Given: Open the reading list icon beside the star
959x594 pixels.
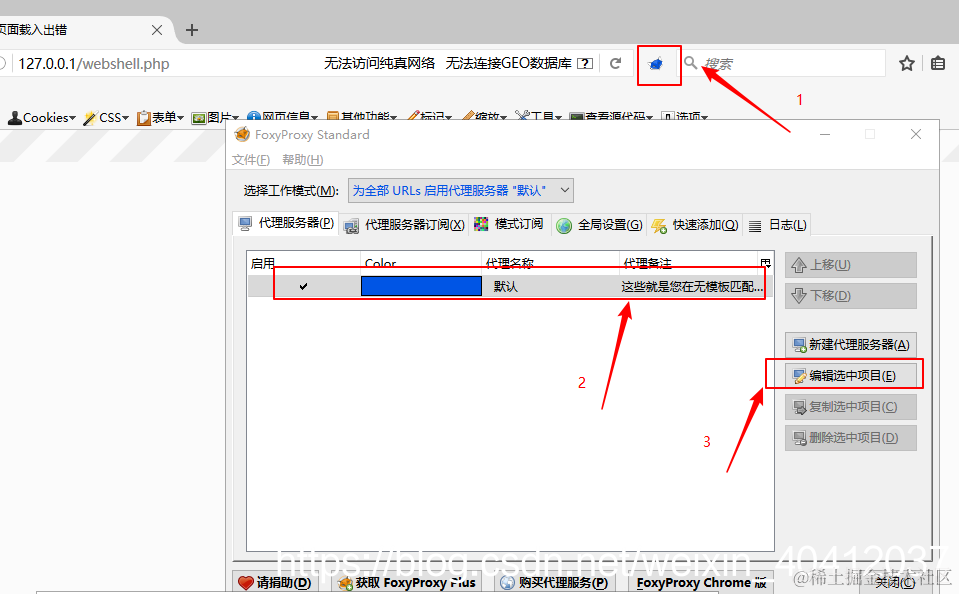Looking at the screenshot, I should click(x=937, y=62).
